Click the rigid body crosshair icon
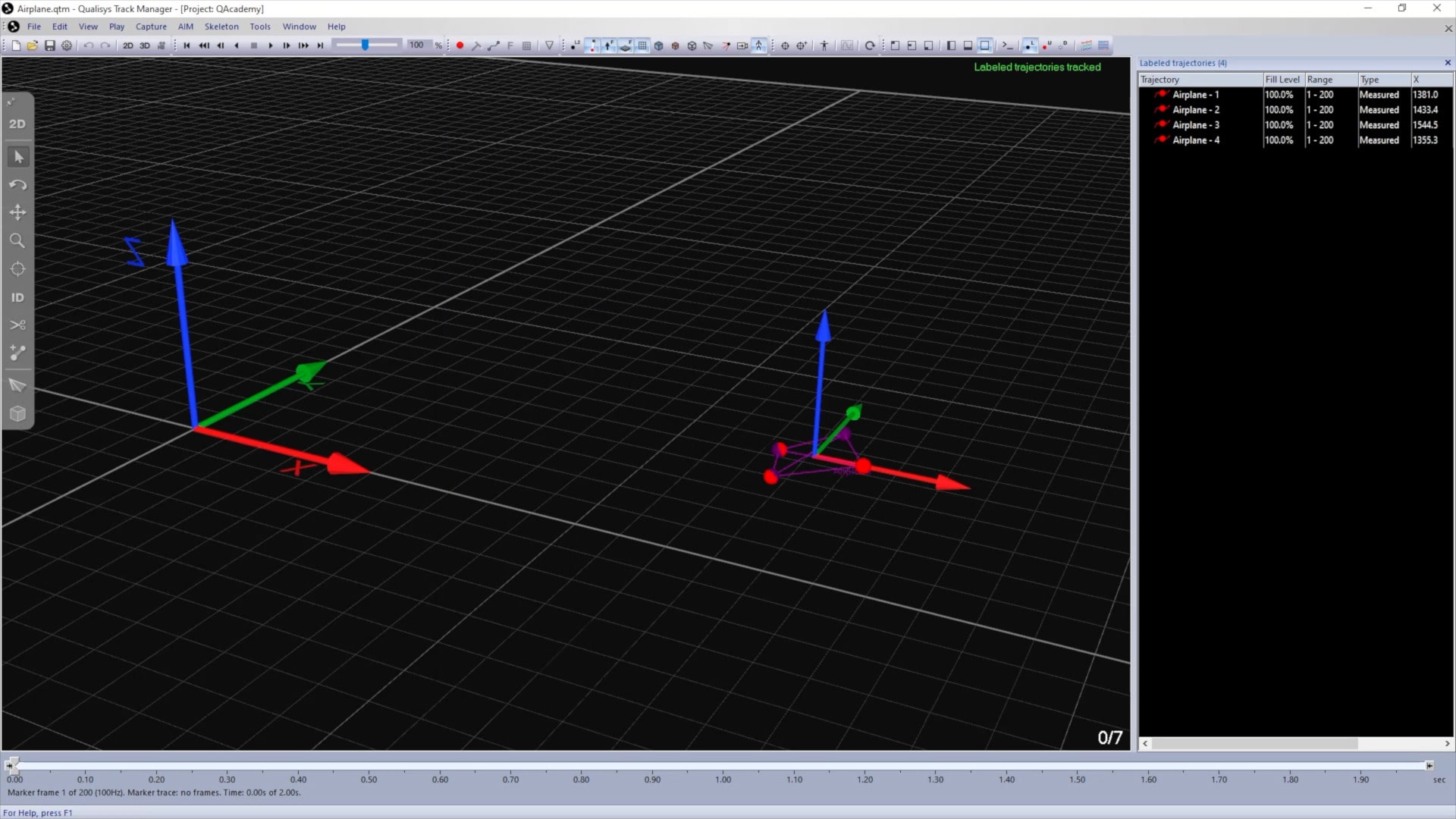The image size is (1456, 819). (785, 45)
